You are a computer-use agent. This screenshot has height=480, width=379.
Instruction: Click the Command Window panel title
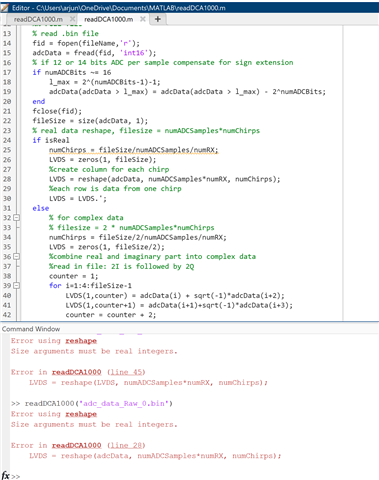point(31,329)
